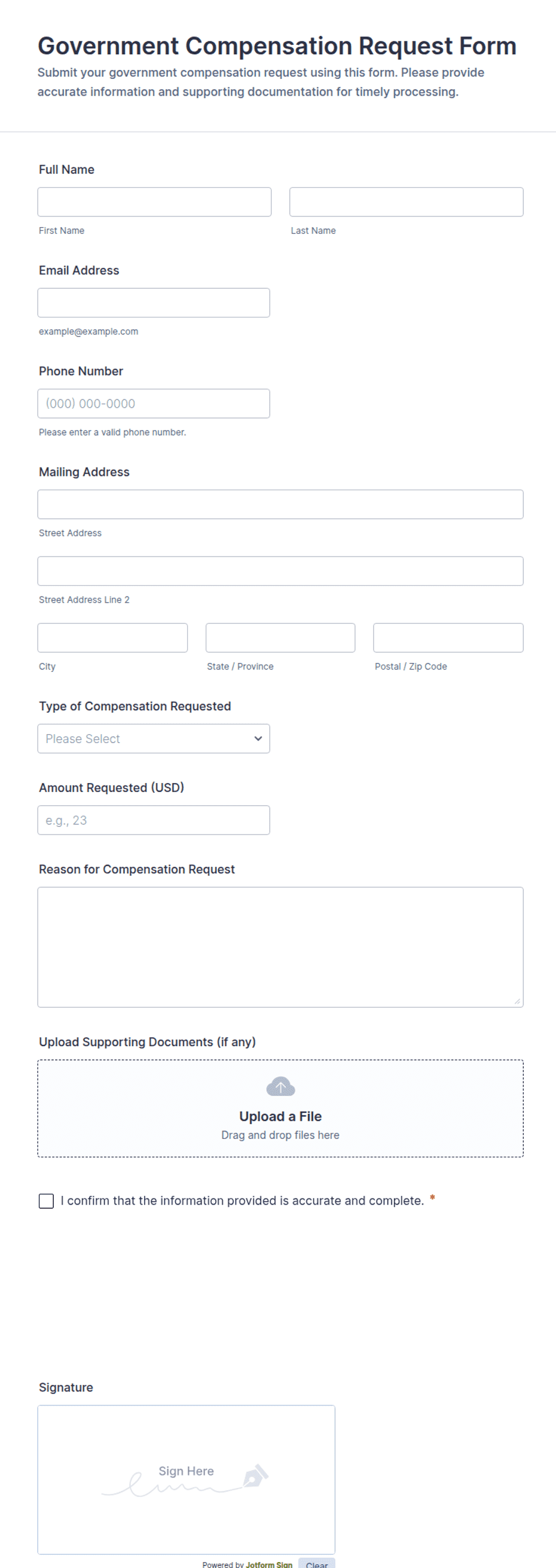Click the Last Name input field
This screenshot has width=556, height=1568.
pos(406,201)
